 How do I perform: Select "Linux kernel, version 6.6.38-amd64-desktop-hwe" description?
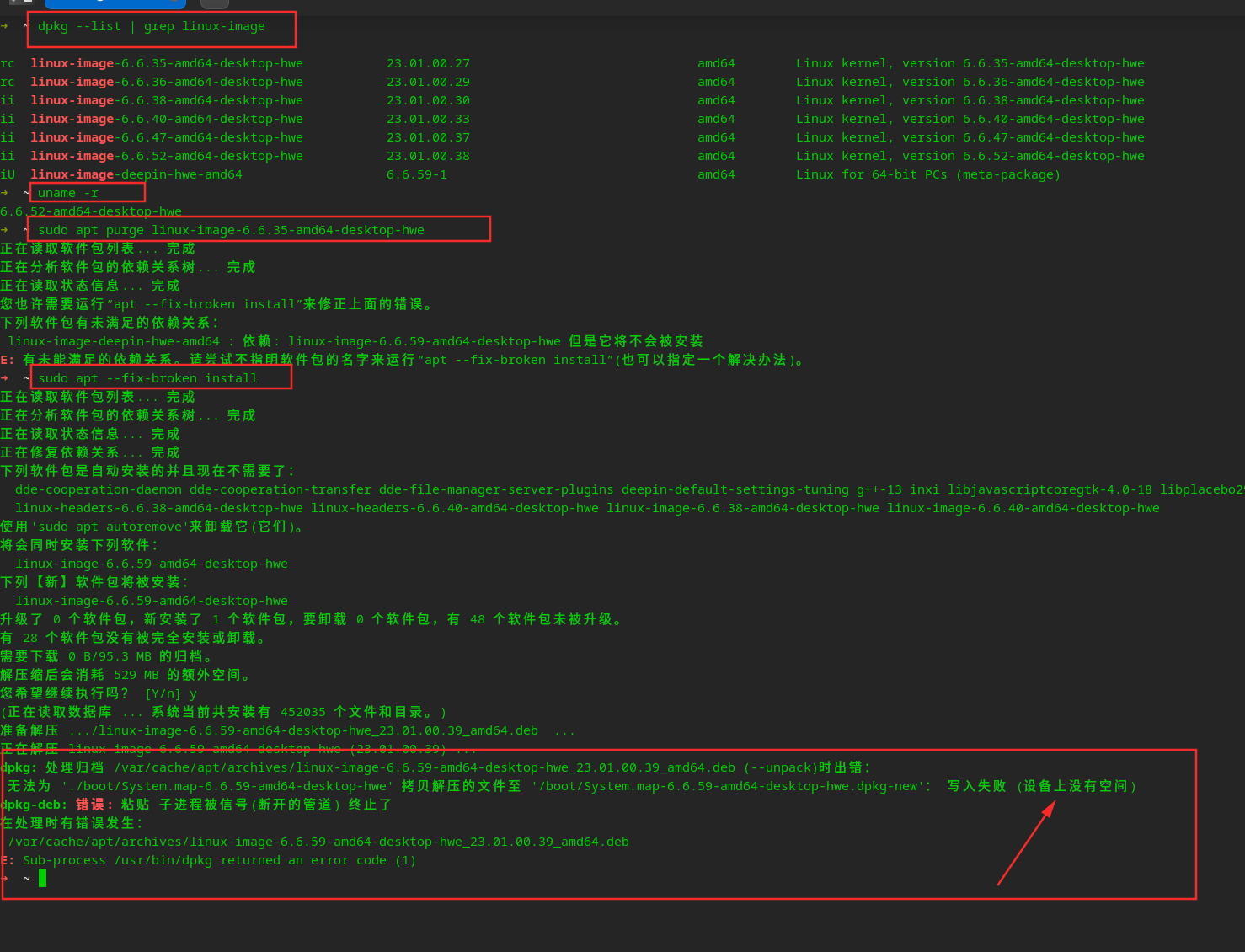(x=970, y=100)
